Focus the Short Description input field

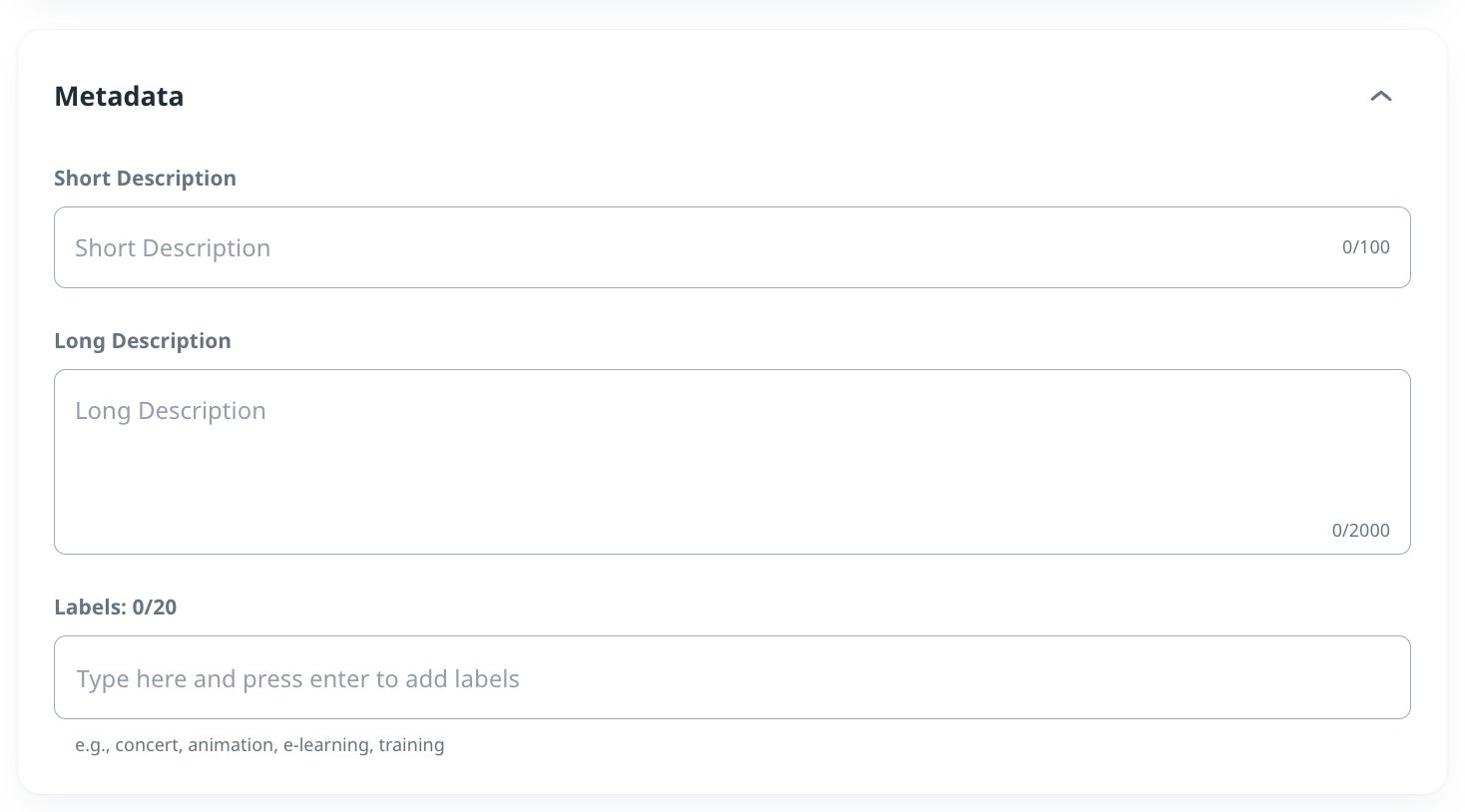[699, 247]
